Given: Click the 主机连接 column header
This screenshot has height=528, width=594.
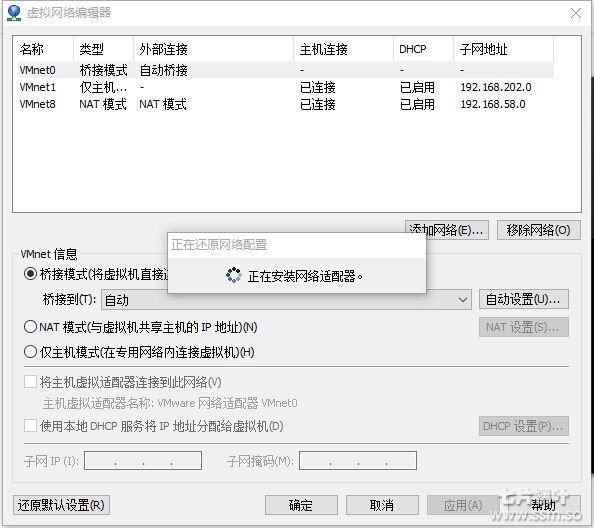Looking at the screenshot, I should [x=344, y=49].
